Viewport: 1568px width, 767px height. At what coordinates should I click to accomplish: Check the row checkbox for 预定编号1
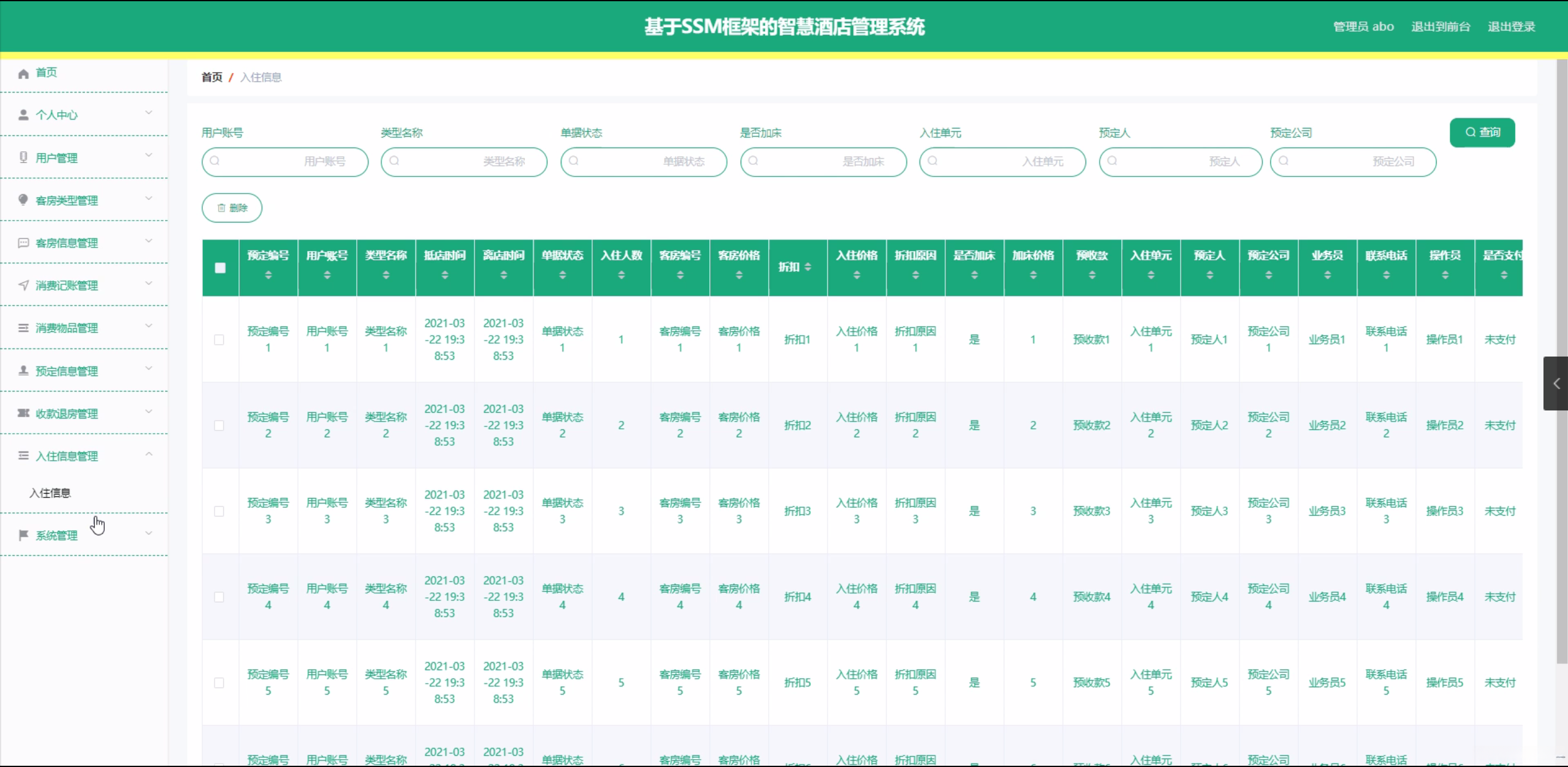[219, 339]
